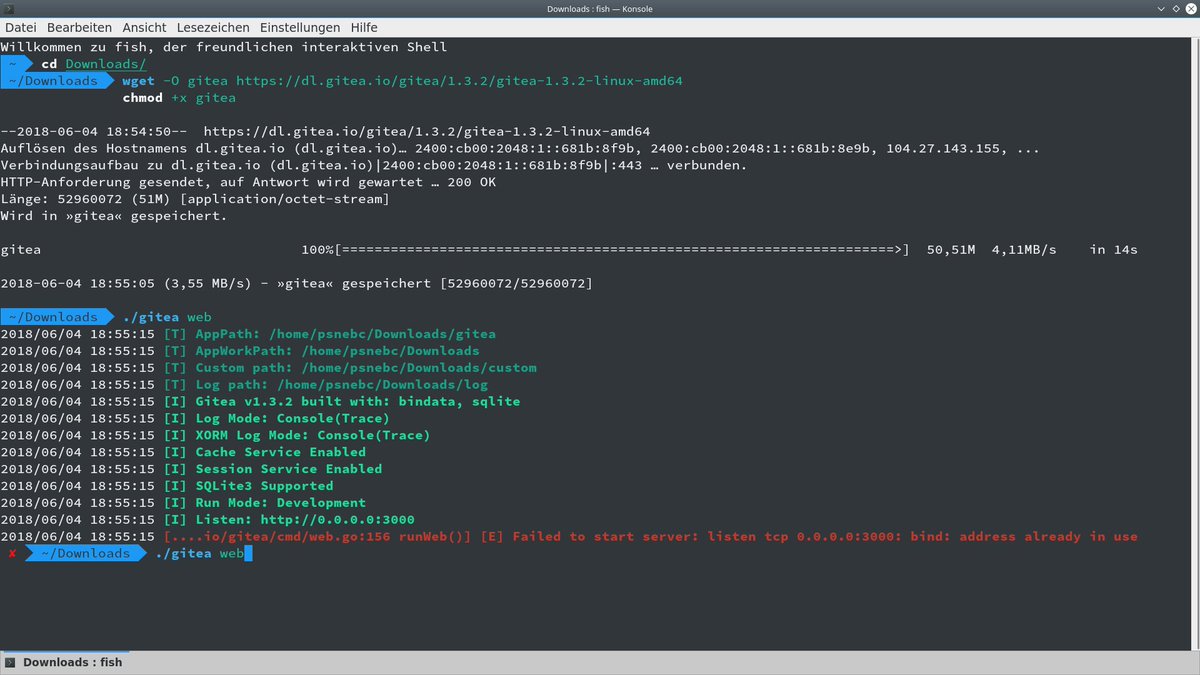Click the 'Verbindungsaufbau zu dl.gitea.io' line
The width and height of the screenshot is (1200, 675).
click(x=374, y=165)
